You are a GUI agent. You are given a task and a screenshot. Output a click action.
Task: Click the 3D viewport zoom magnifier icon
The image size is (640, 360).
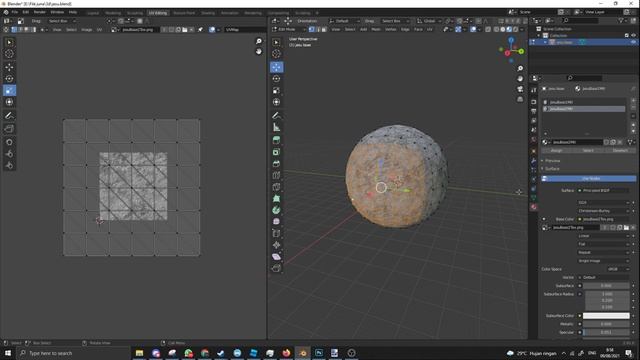coord(520,68)
